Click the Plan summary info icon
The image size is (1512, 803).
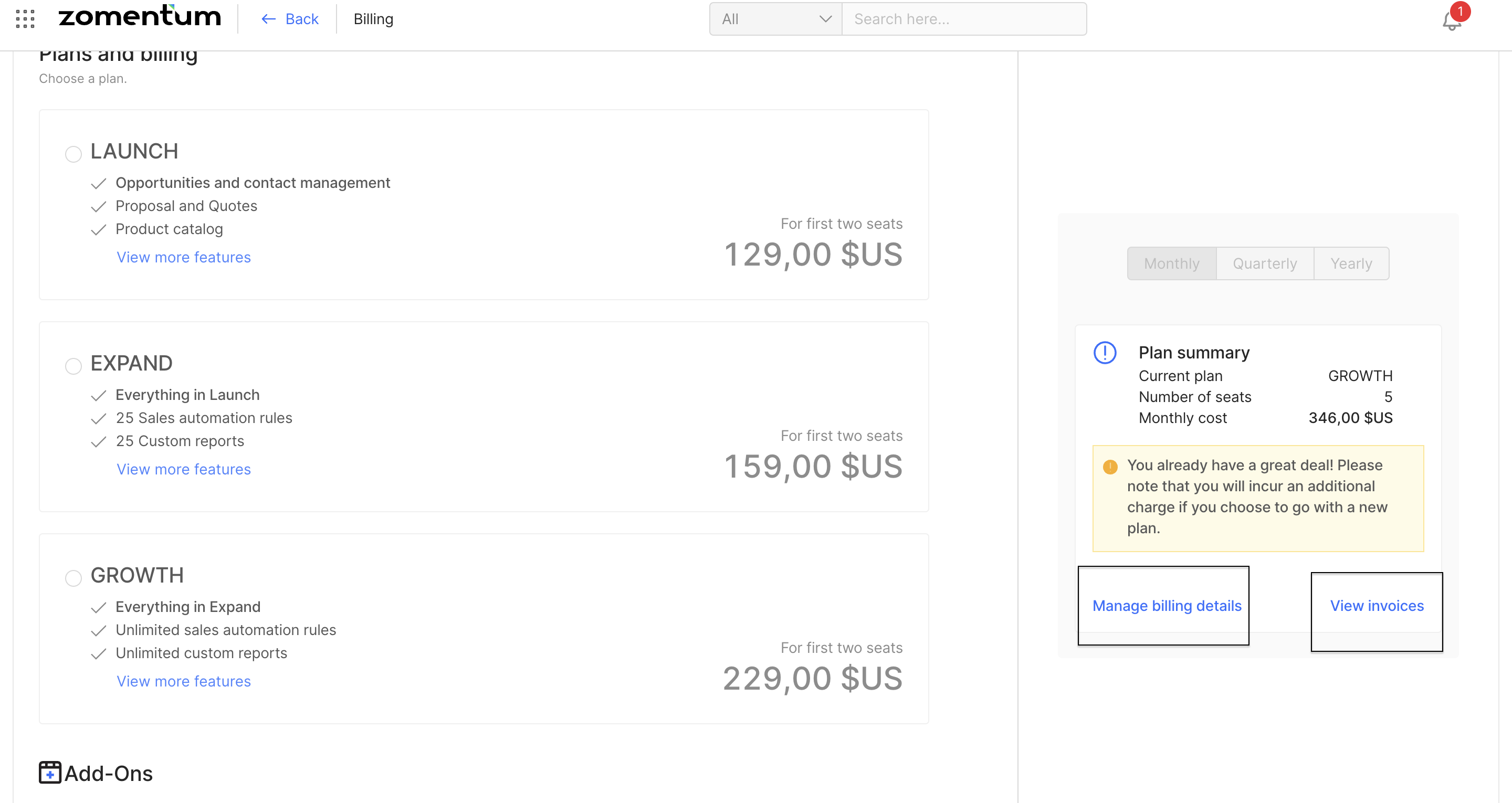click(1105, 353)
